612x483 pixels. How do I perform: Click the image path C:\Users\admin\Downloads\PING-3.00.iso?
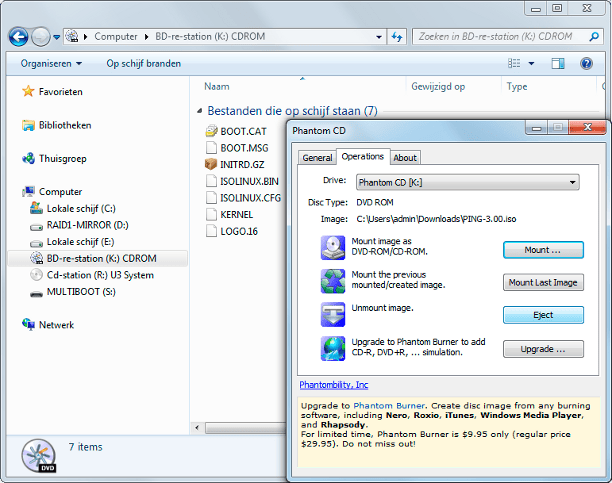[x=436, y=219]
